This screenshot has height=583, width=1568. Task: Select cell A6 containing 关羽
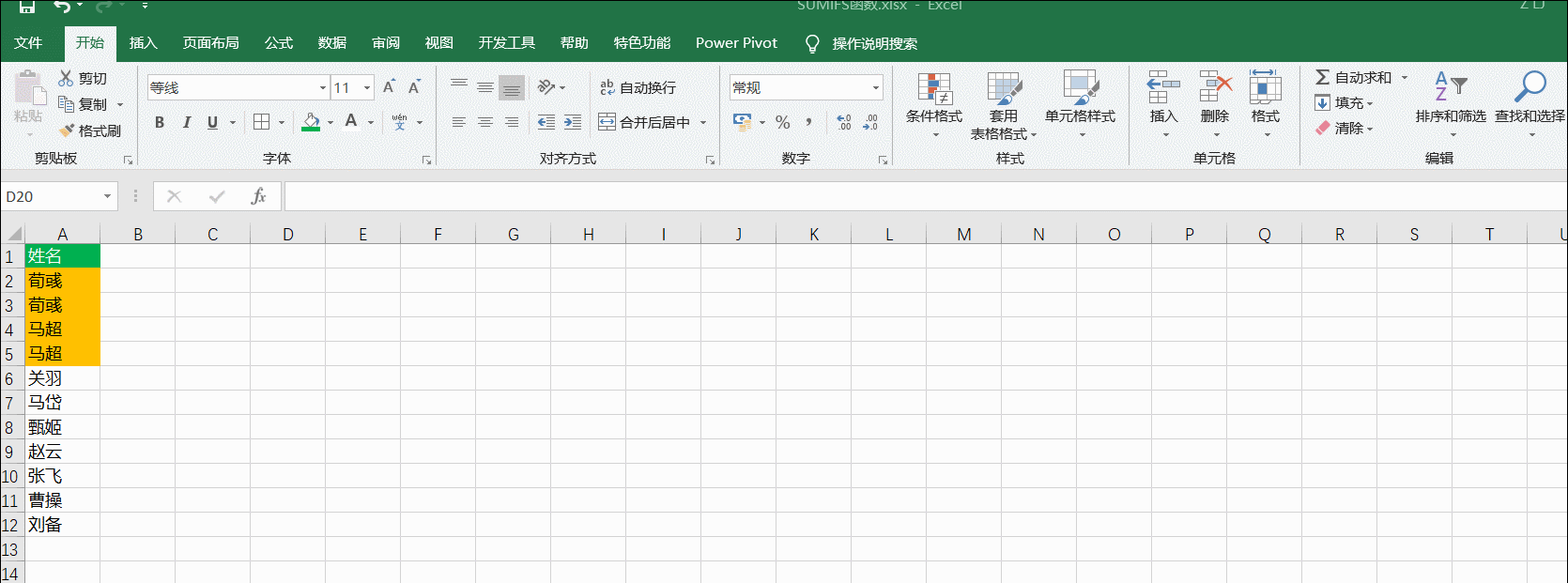pyautogui.click(x=62, y=377)
